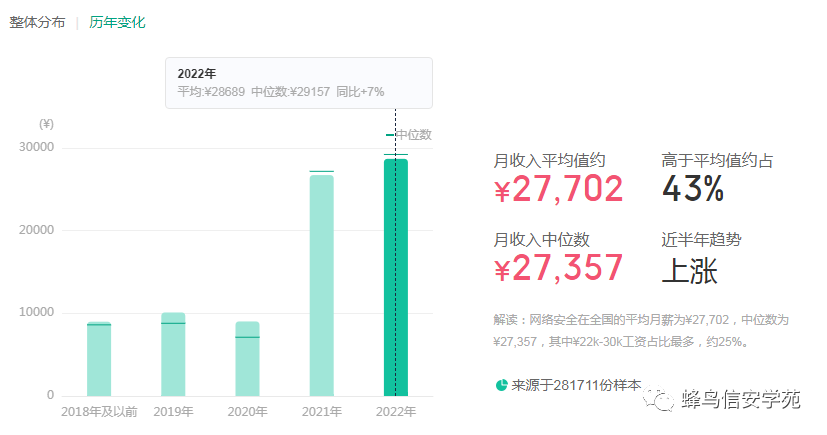Click the 上涨 trend value
Screen dimensions: 827x435
690,271
